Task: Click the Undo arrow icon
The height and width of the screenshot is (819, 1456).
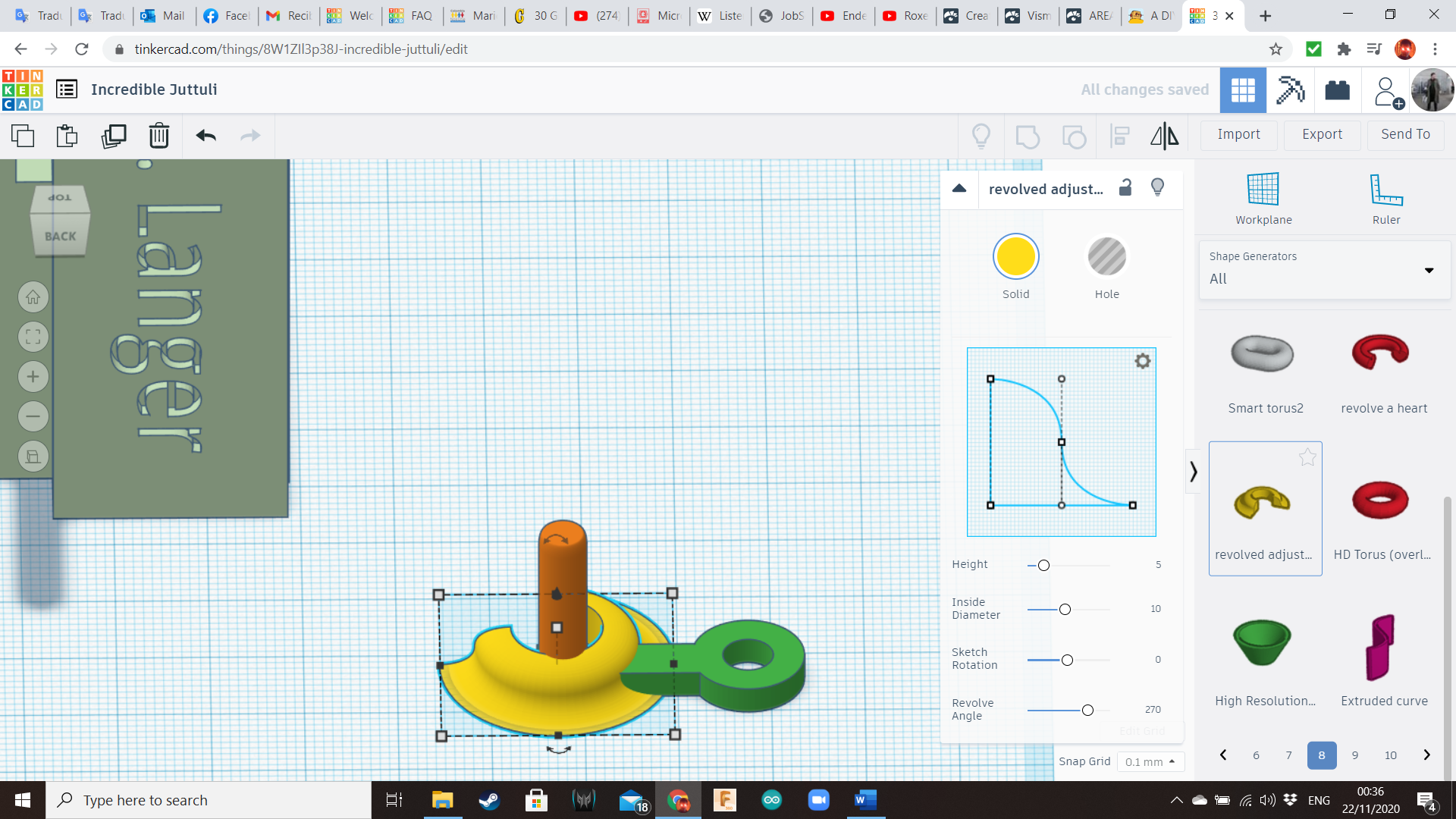Action: point(206,136)
